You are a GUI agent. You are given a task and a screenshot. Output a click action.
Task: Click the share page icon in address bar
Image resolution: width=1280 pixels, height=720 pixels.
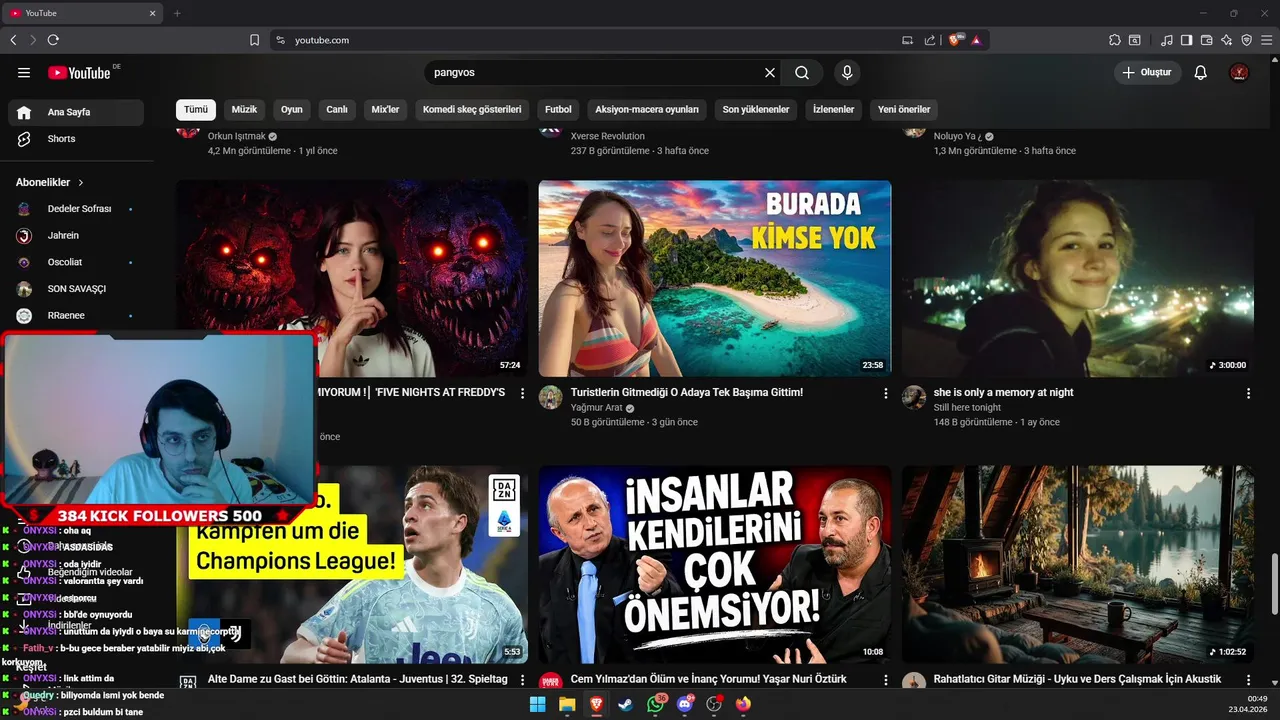point(930,40)
